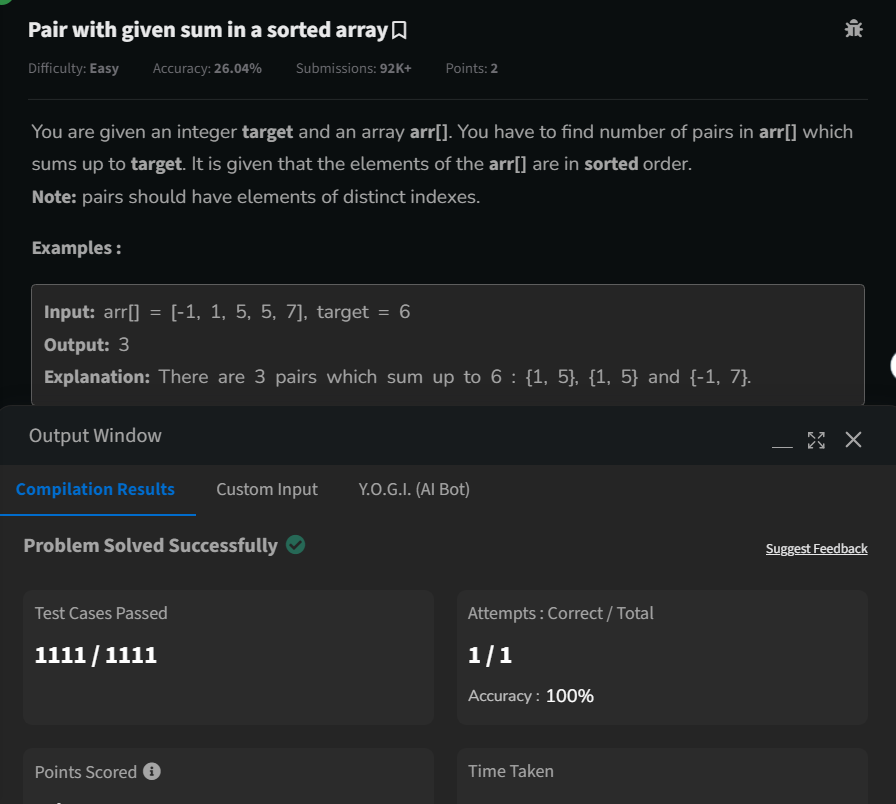Click the fullscreen arrows in Output Window header
The image size is (896, 804).
click(x=816, y=439)
